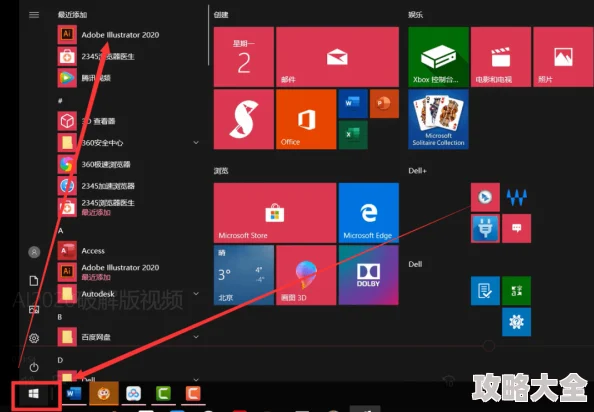The height and width of the screenshot is (412, 594).
Task: Click the 浏览 tile group header
Action: pyautogui.click(x=221, y=171)
